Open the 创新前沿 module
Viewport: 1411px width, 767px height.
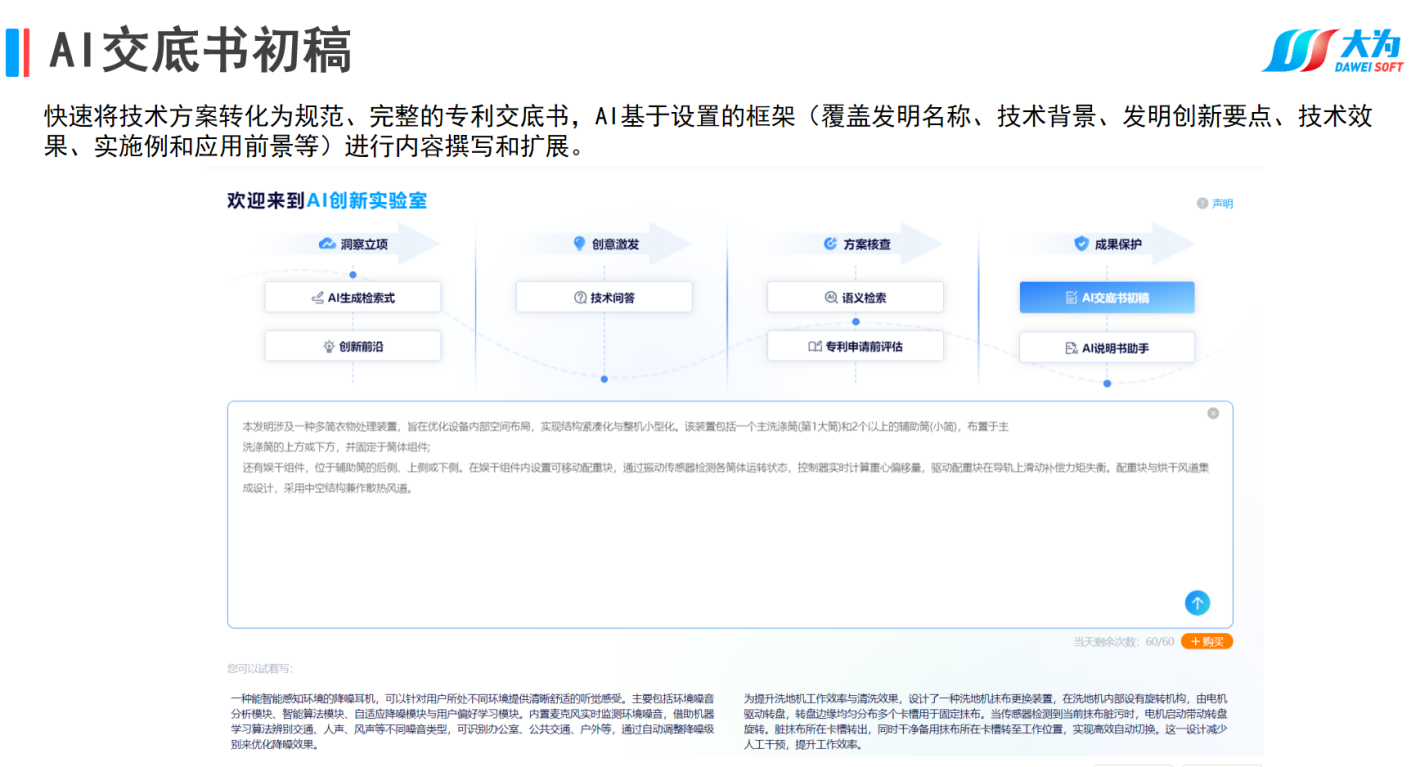coord(352,346)
